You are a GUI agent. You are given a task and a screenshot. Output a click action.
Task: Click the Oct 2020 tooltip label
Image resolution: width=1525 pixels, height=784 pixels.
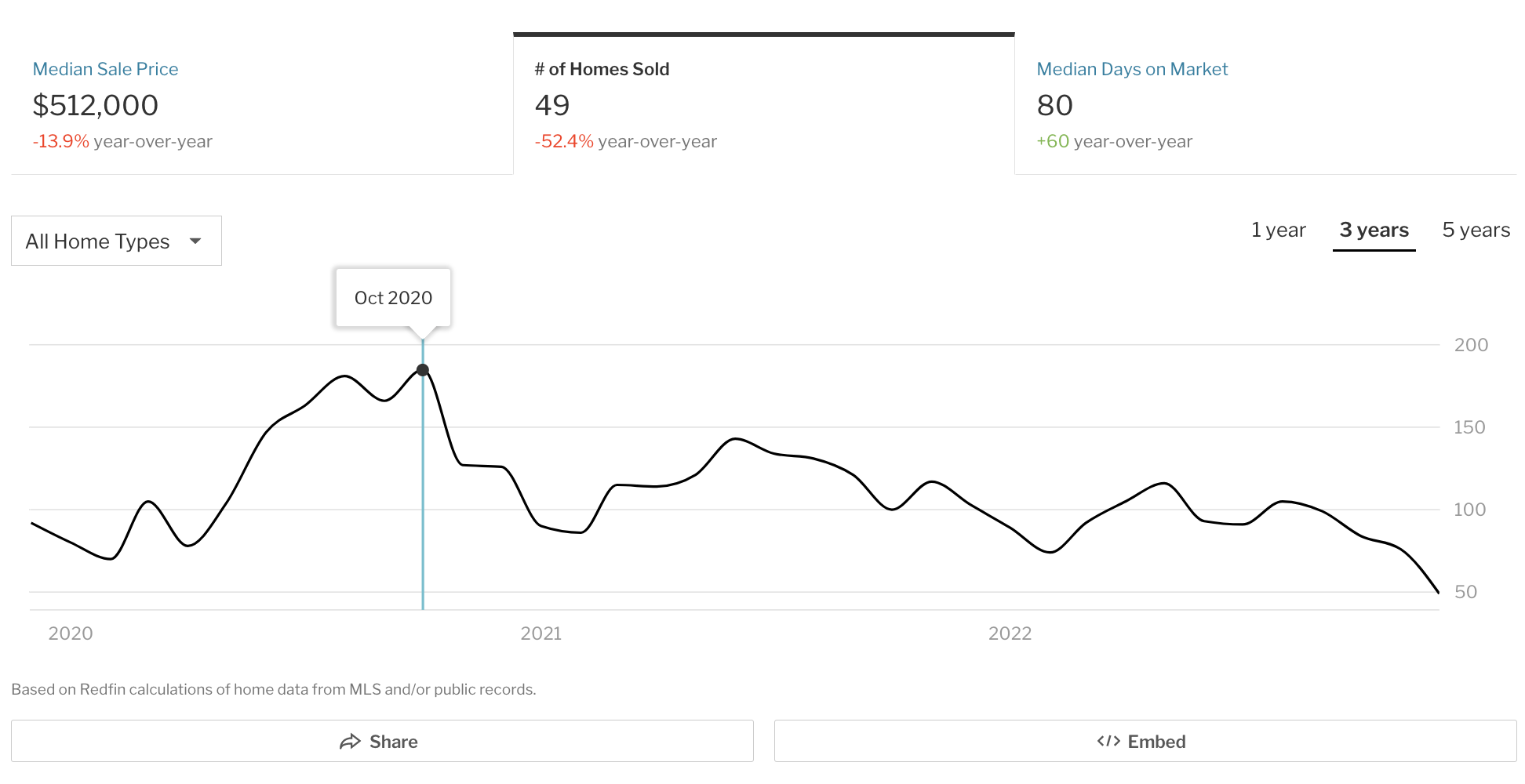click(393, 298)
